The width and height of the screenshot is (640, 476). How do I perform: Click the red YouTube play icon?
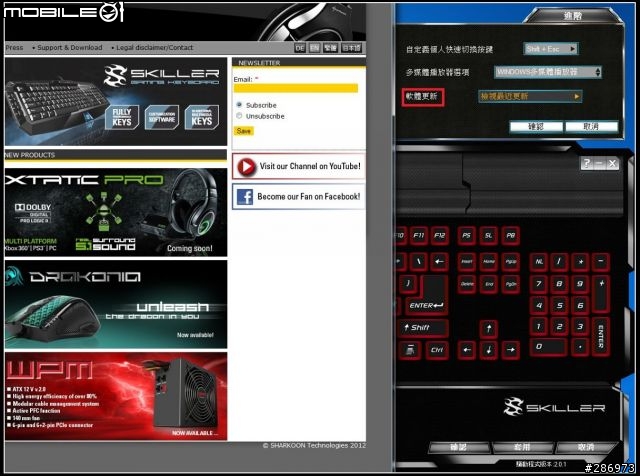tap(246, 167)
